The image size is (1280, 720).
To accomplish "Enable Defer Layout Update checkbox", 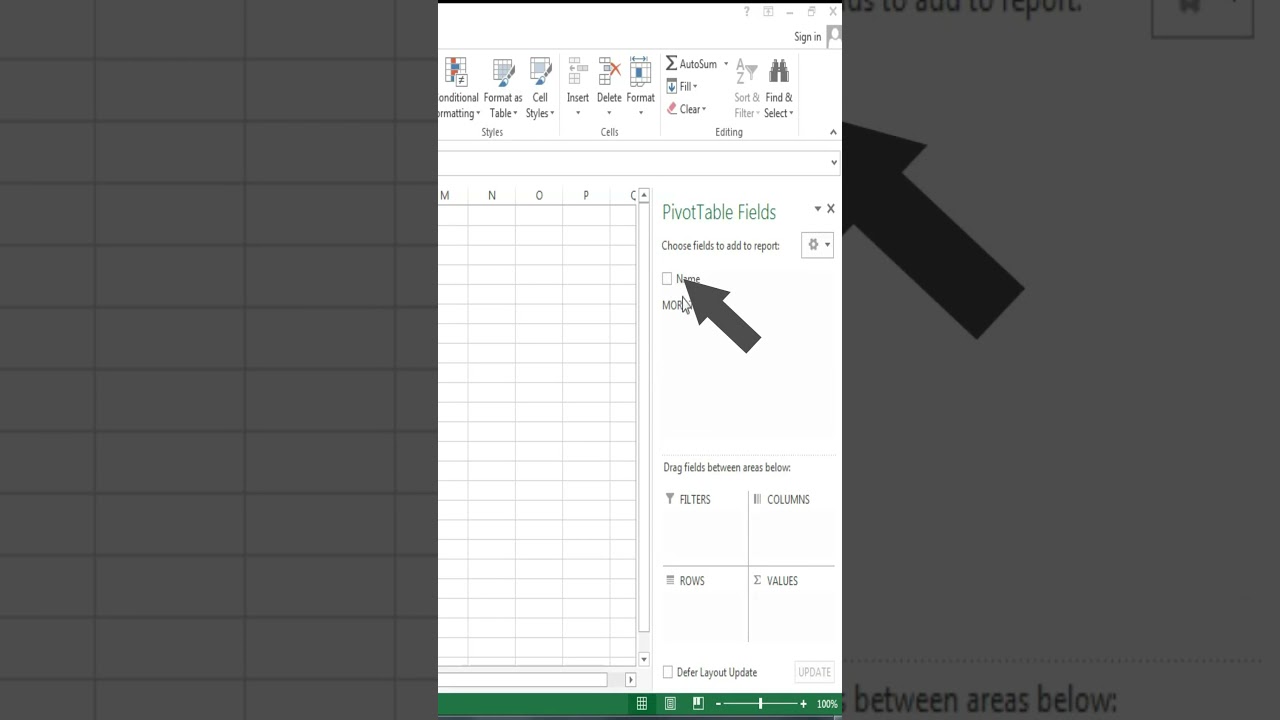I will [668, 672].
